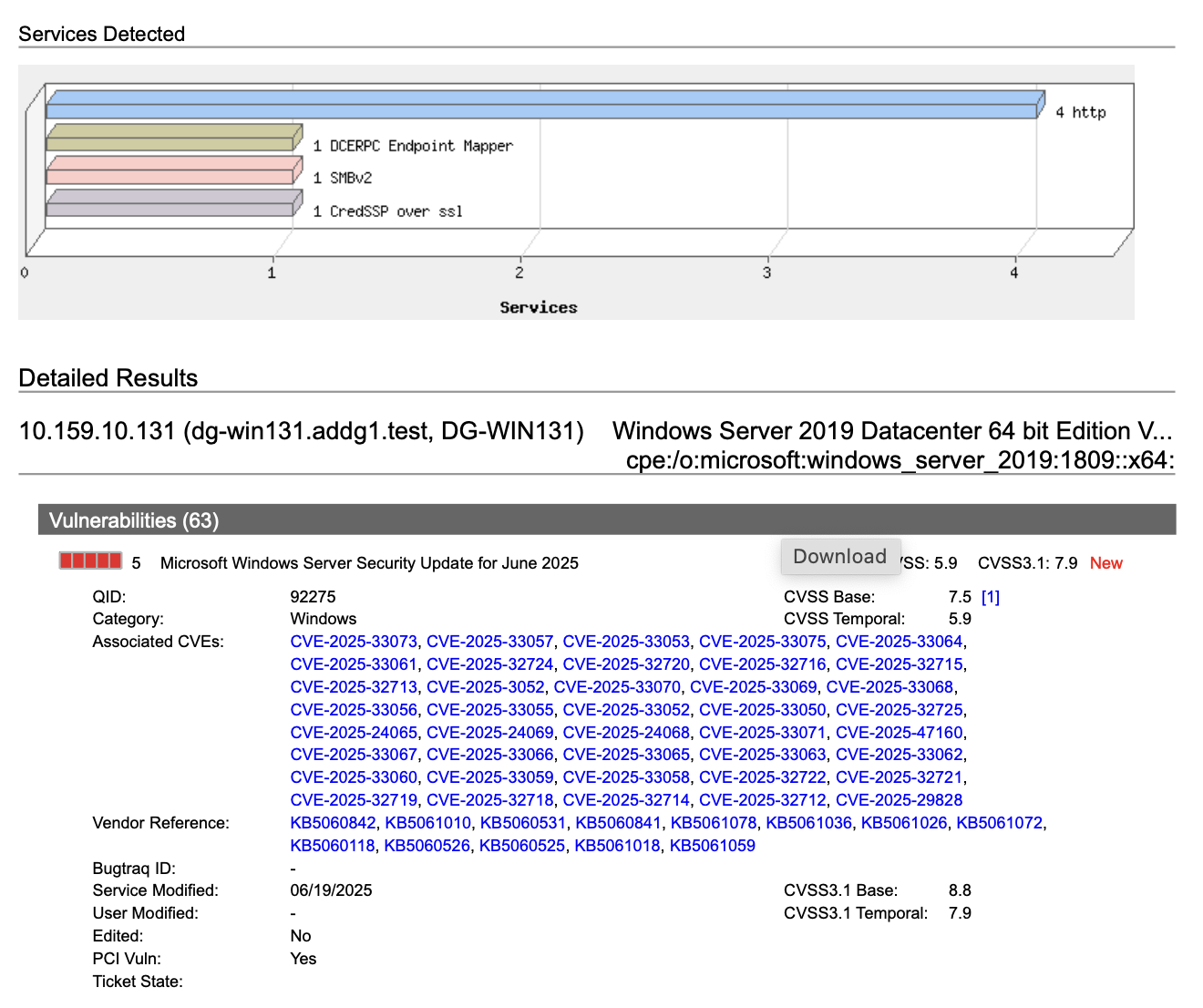
Task: Open CVE-2025-33058 link
Action: [x=626, y=777]
